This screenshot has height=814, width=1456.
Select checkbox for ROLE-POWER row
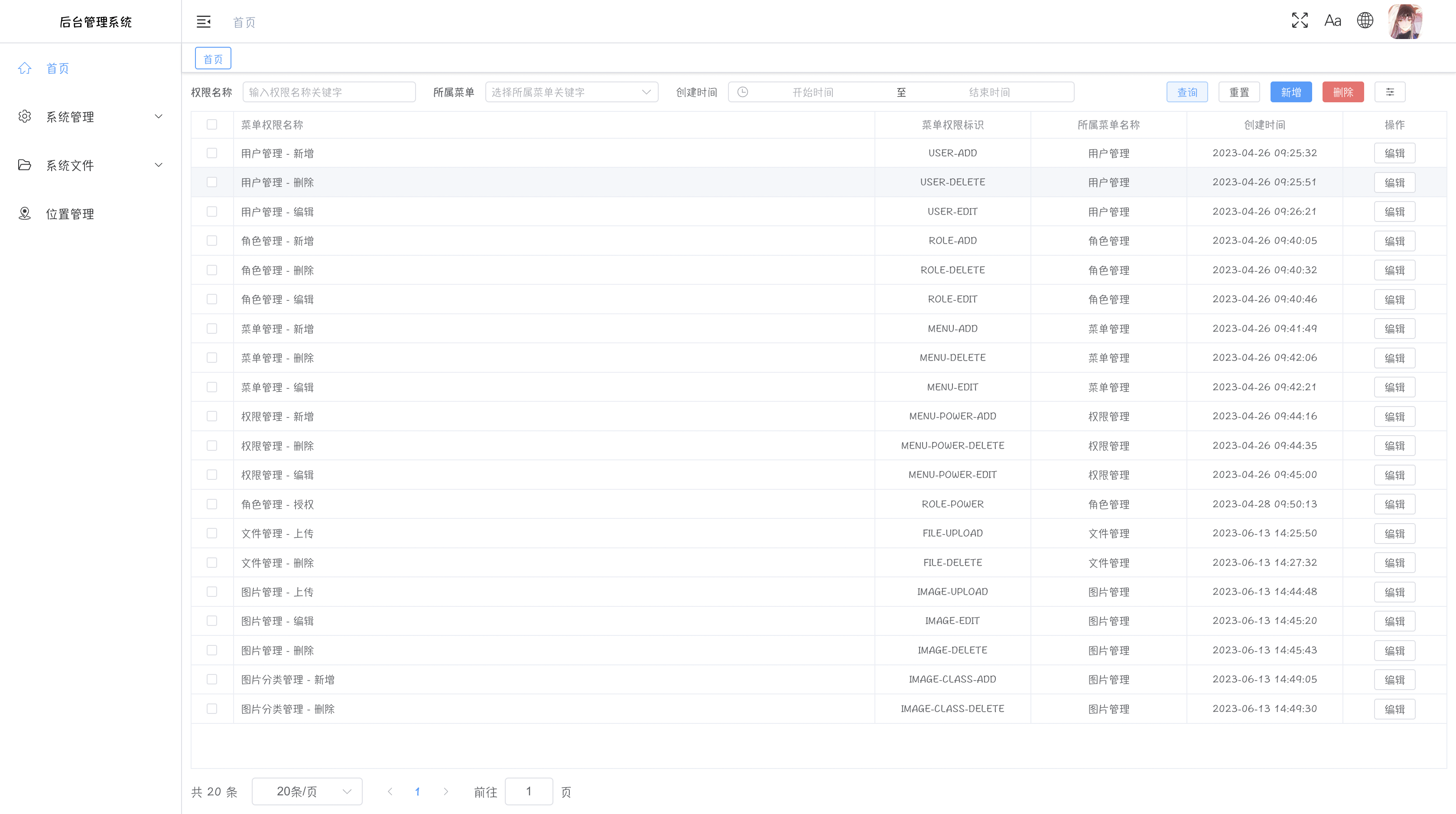tap(212, 504)
